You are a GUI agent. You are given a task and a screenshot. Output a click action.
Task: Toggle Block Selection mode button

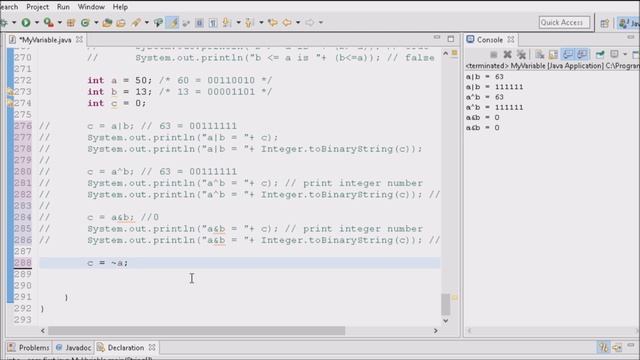click(x=199, y=23)
